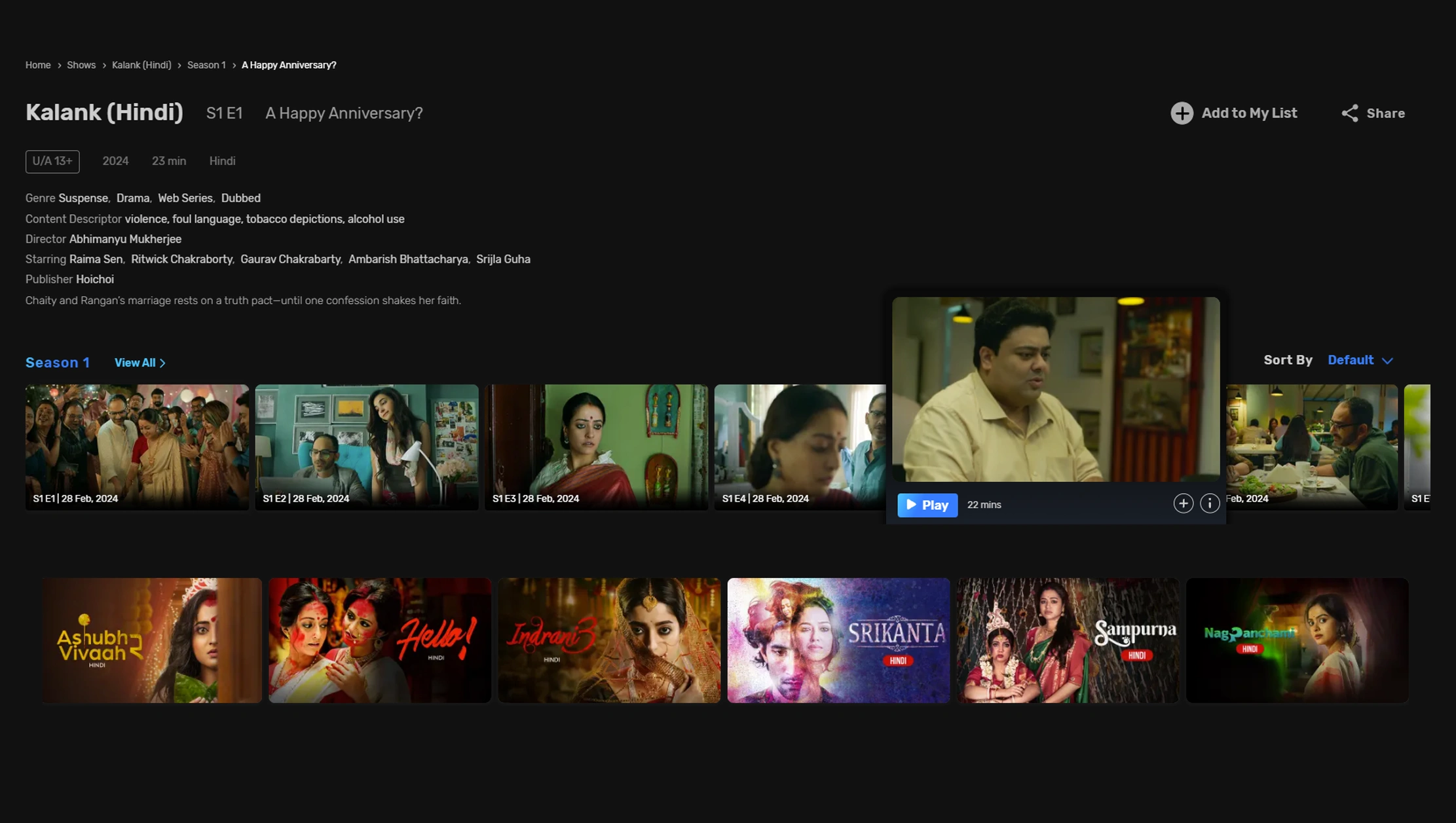Click the 'Sort By' label
This screenshot has width=1456, height=823.
(1288, 360)
